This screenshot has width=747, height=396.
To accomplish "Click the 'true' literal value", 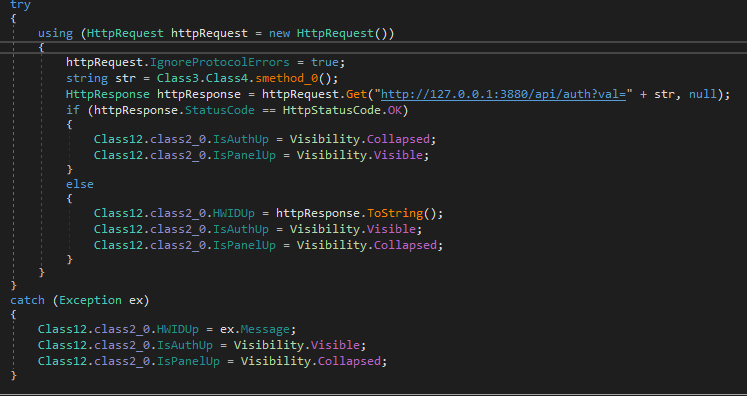I will click(x=324, y=62).
